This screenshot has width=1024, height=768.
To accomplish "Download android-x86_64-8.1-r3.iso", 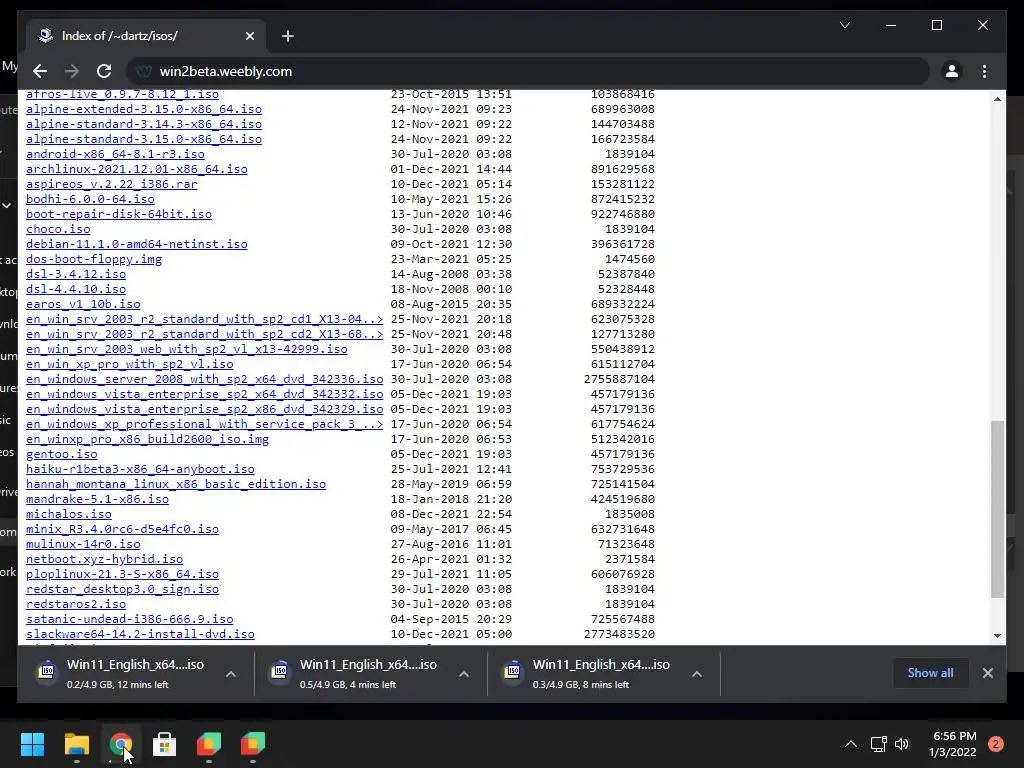I will (x=115, y=154).
